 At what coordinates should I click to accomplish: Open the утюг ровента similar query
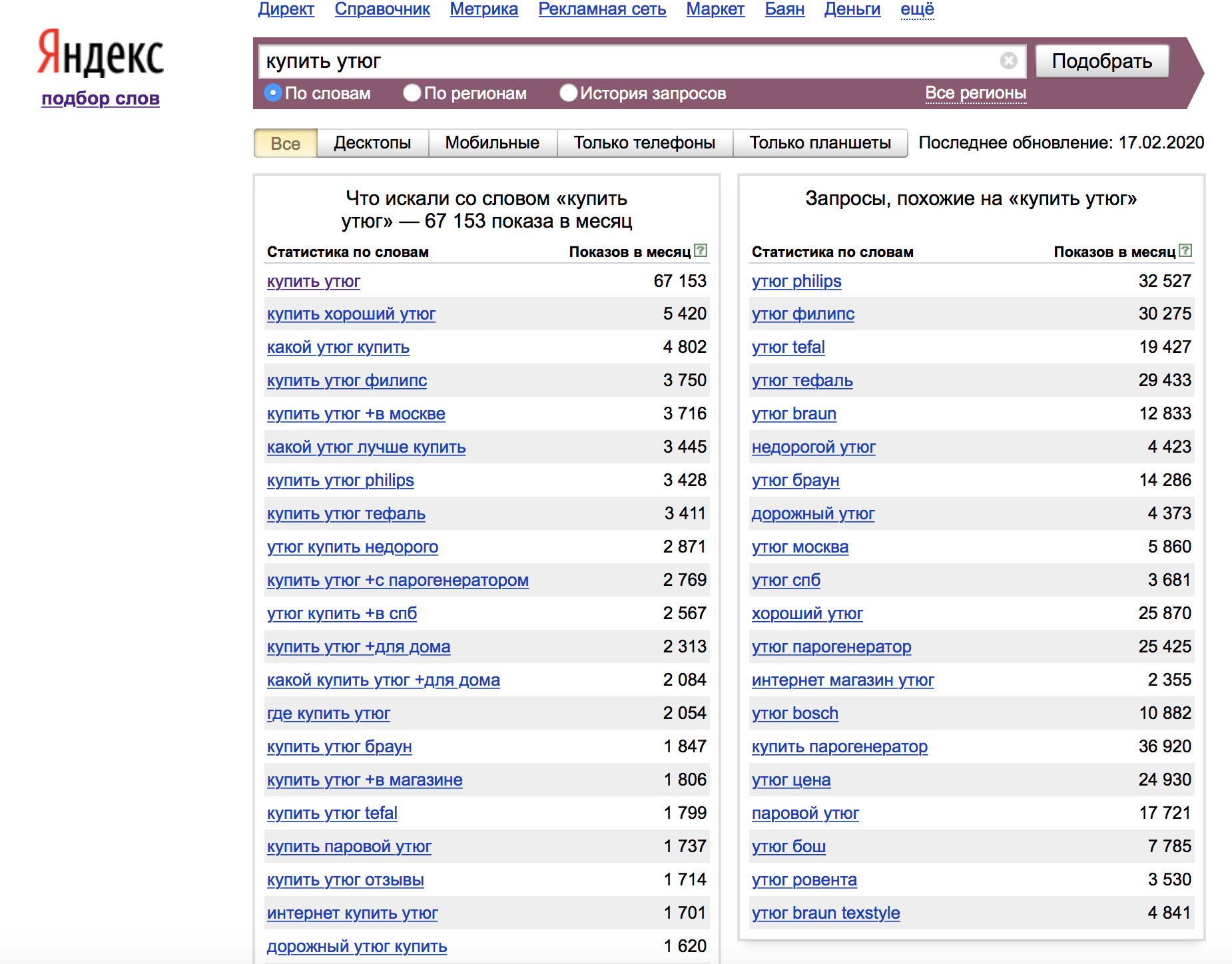pyautogui.click(x=804, y=880)
